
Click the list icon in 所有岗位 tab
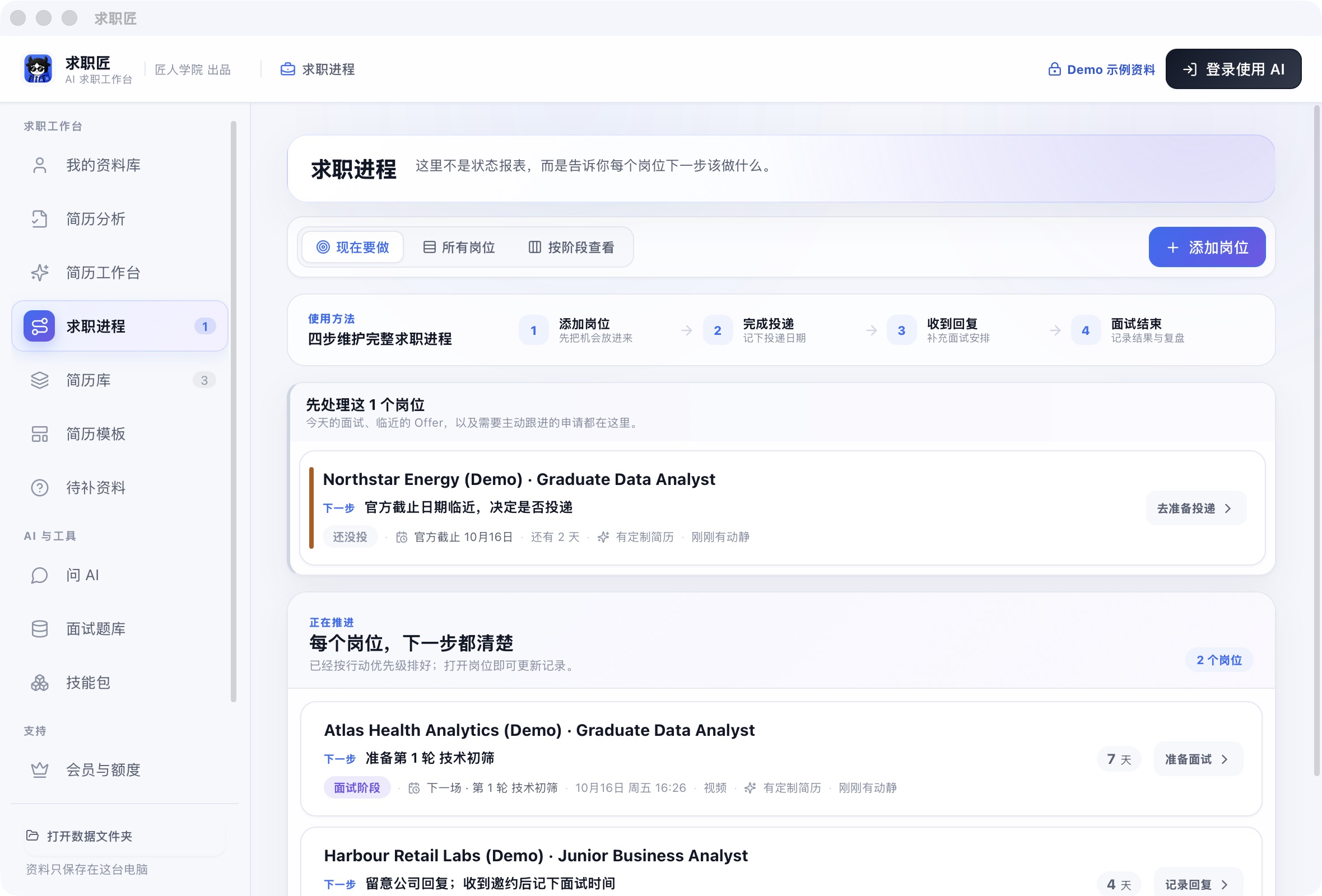pyautogui.click(x=430, y=248)
